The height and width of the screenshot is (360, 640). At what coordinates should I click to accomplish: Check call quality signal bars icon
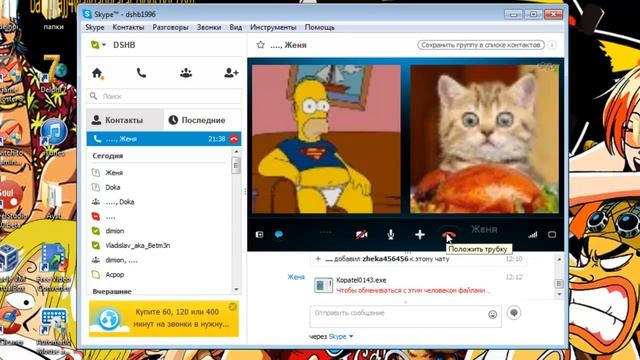pos(533,235)
